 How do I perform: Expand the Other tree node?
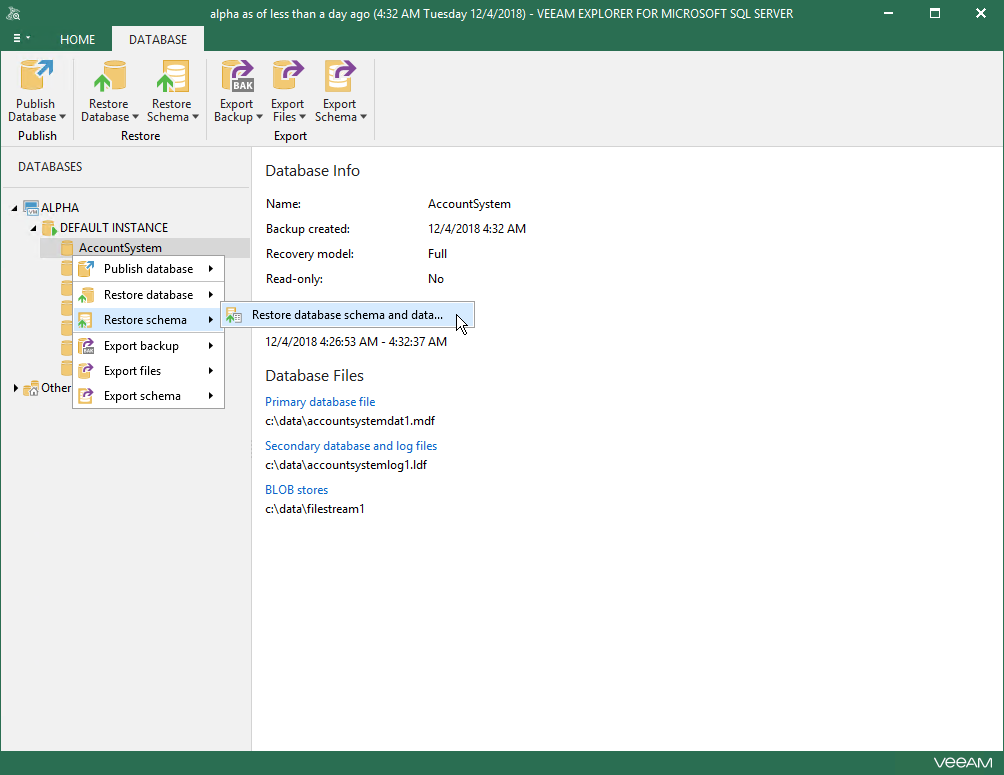click(x=15, y=388)
